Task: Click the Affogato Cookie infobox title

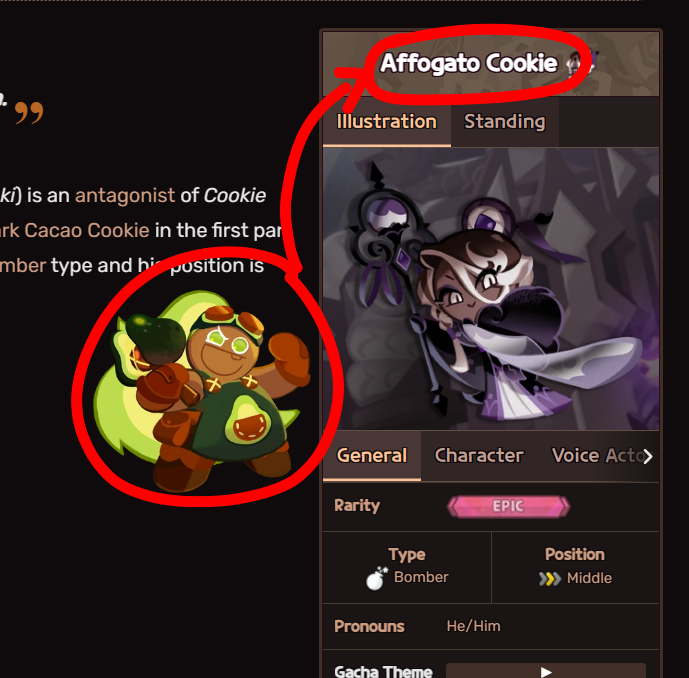Action: click(x=468, y=63)
